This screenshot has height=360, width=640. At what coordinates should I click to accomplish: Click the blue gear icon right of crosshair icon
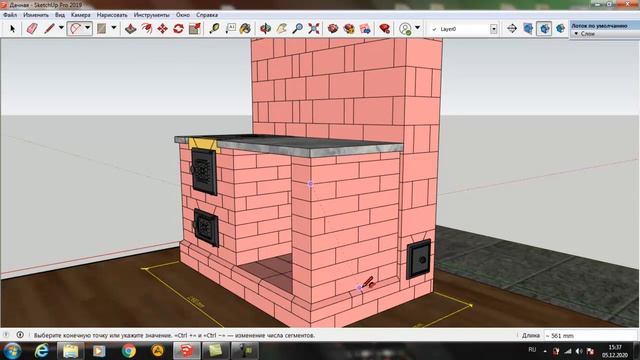point(528,29)
